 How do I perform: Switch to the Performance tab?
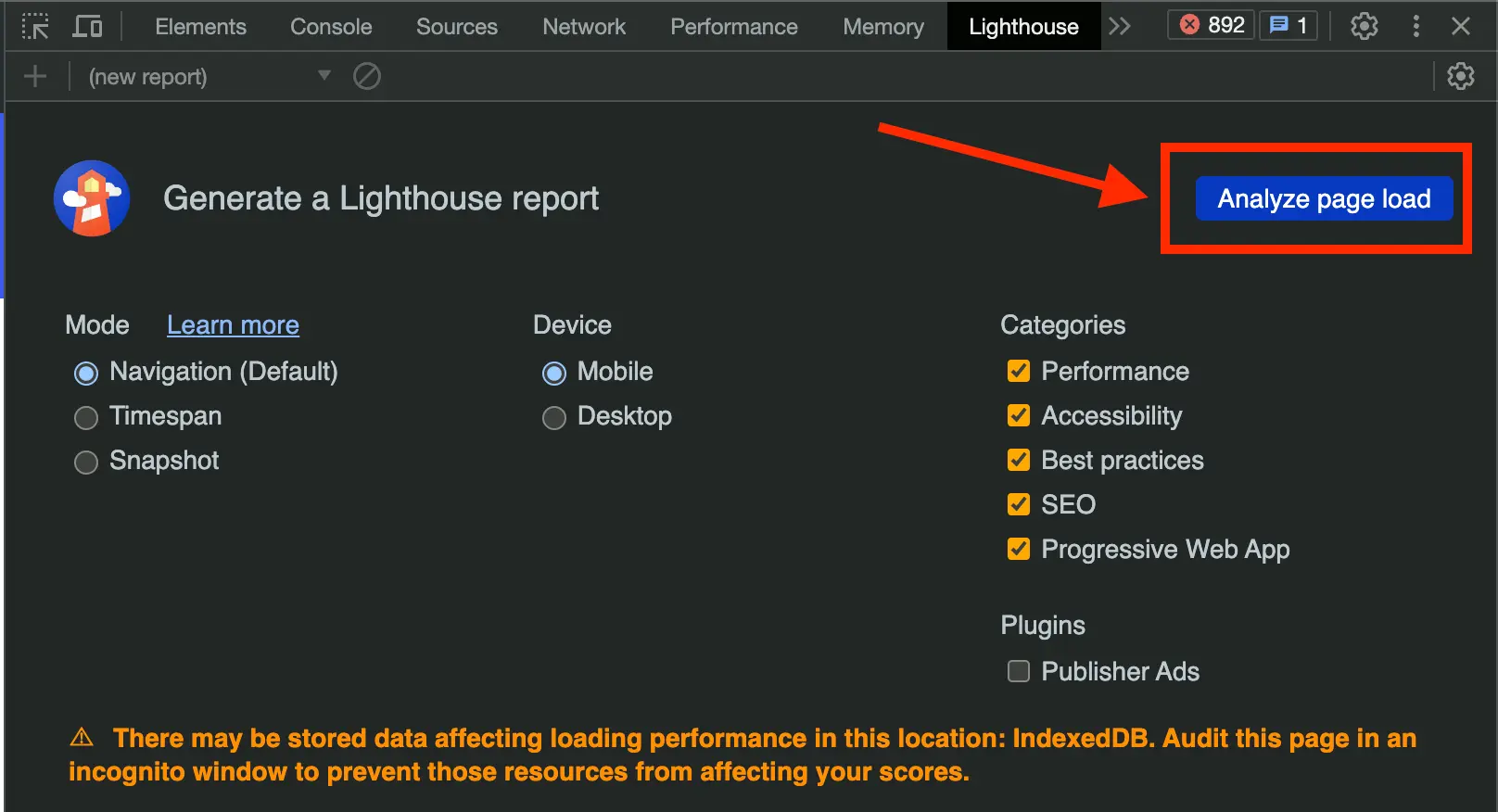[x=734, y=27]
